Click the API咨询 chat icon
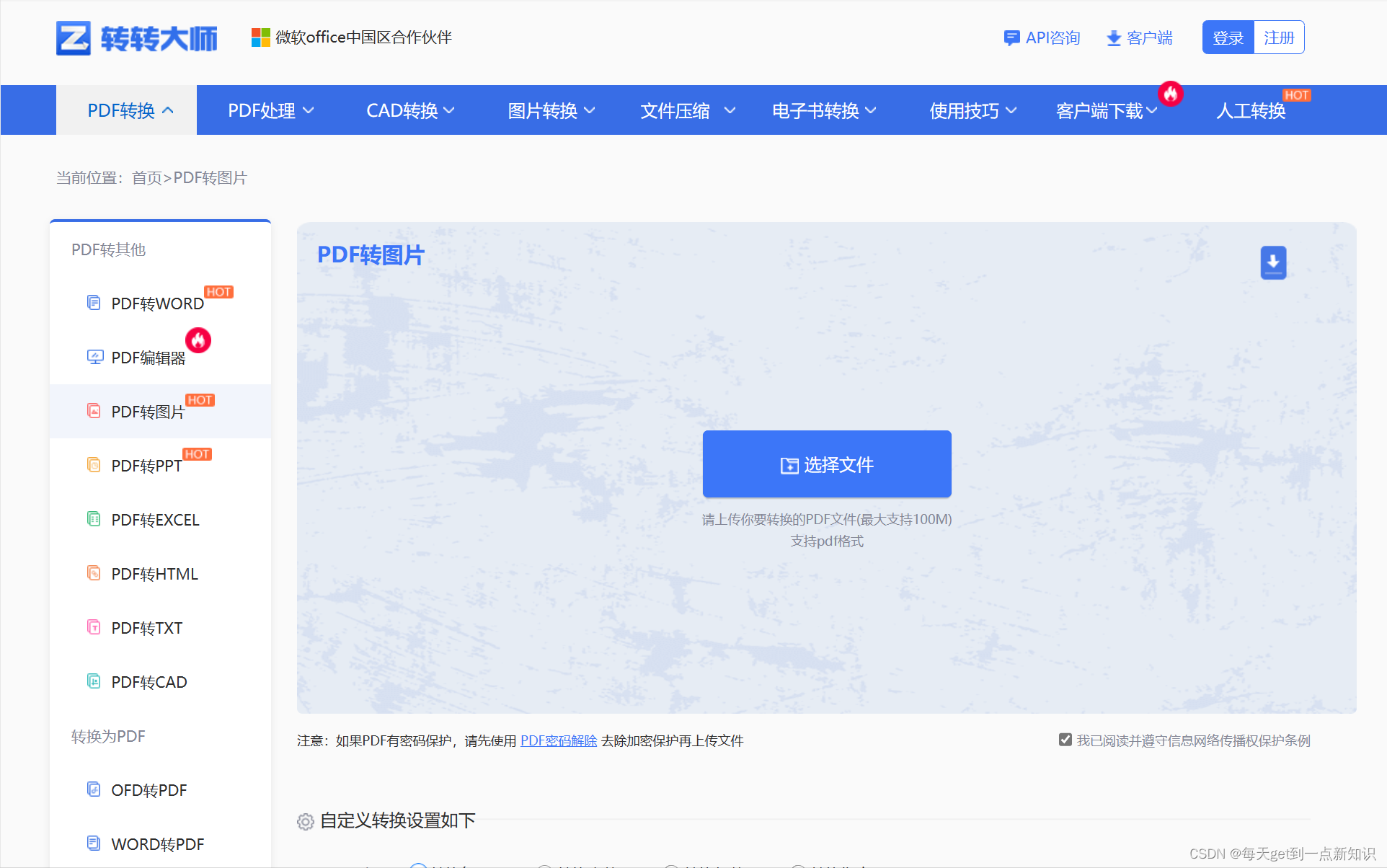Image resolution: width=1387 pixels, height=868 pixels. click(x=1011, y=38)
